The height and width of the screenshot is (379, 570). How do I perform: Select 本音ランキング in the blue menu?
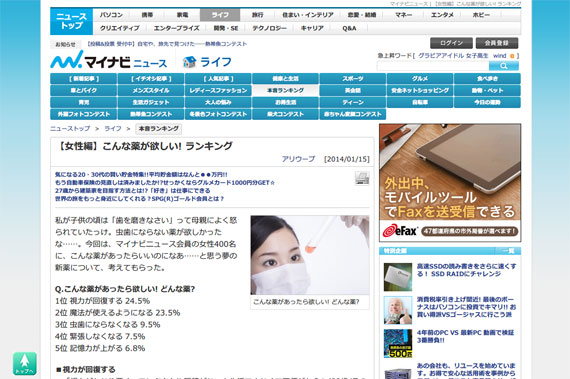[285, 90]
